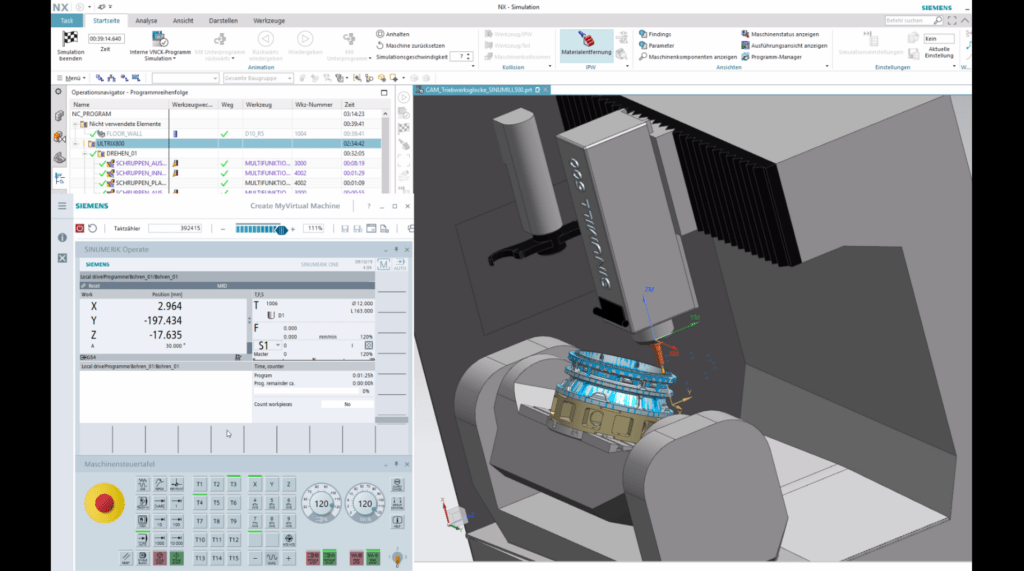Click the reset arrow icon beside Taktzähler
The width and height of the screenshot is (1024, 571).
(x=93, y=229)
